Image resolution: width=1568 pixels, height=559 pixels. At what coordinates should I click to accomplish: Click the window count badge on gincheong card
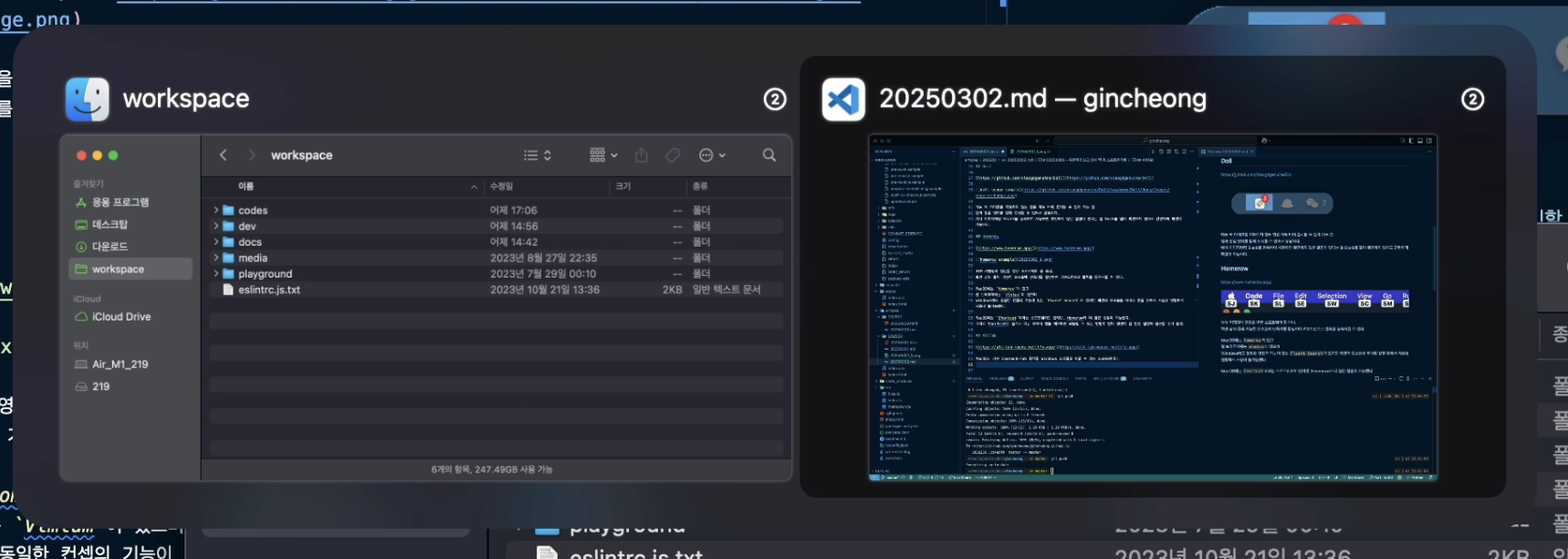click(1472, 99)
